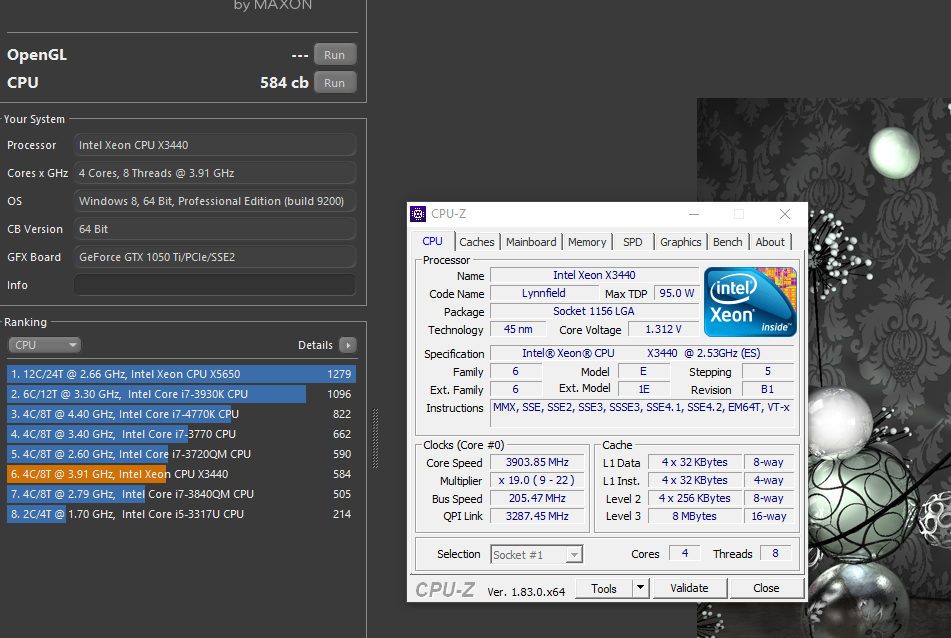
Task: Select ranking row Intel Core i7-3930K
Action: [181, 394]
